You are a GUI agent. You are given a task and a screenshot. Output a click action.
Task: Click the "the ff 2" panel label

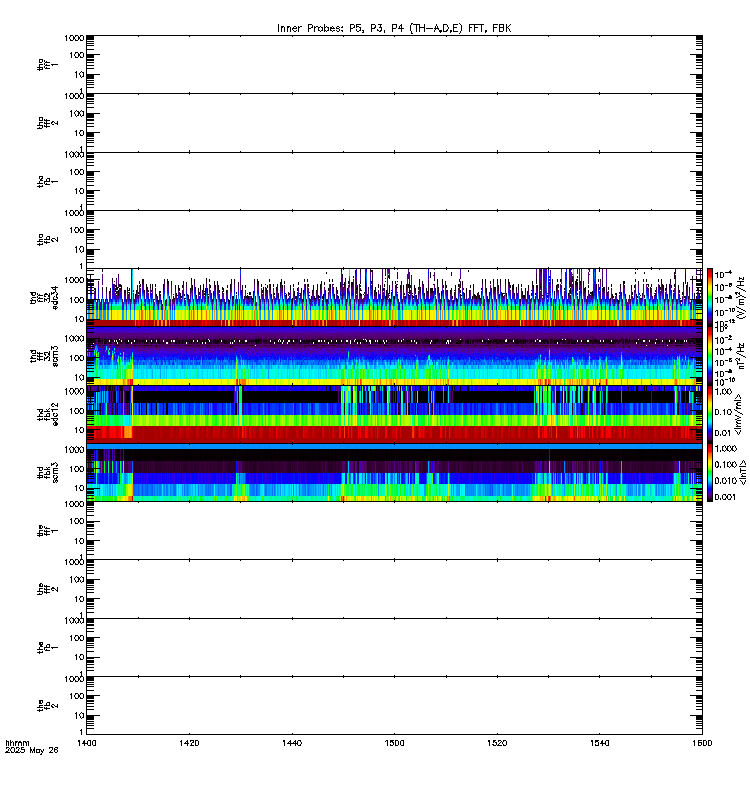tap(47, 589)
